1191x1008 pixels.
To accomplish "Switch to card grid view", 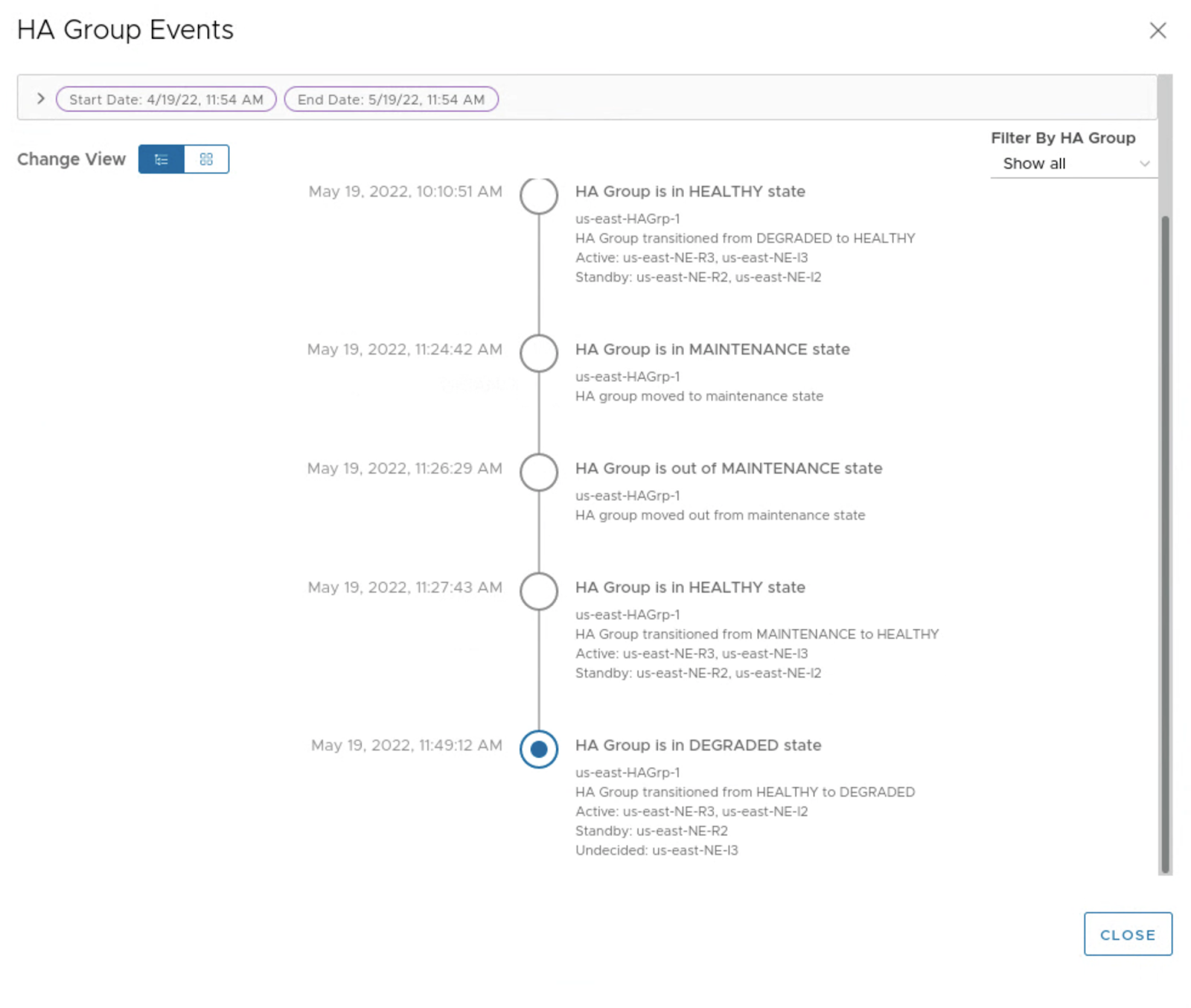I will [206, 159].
